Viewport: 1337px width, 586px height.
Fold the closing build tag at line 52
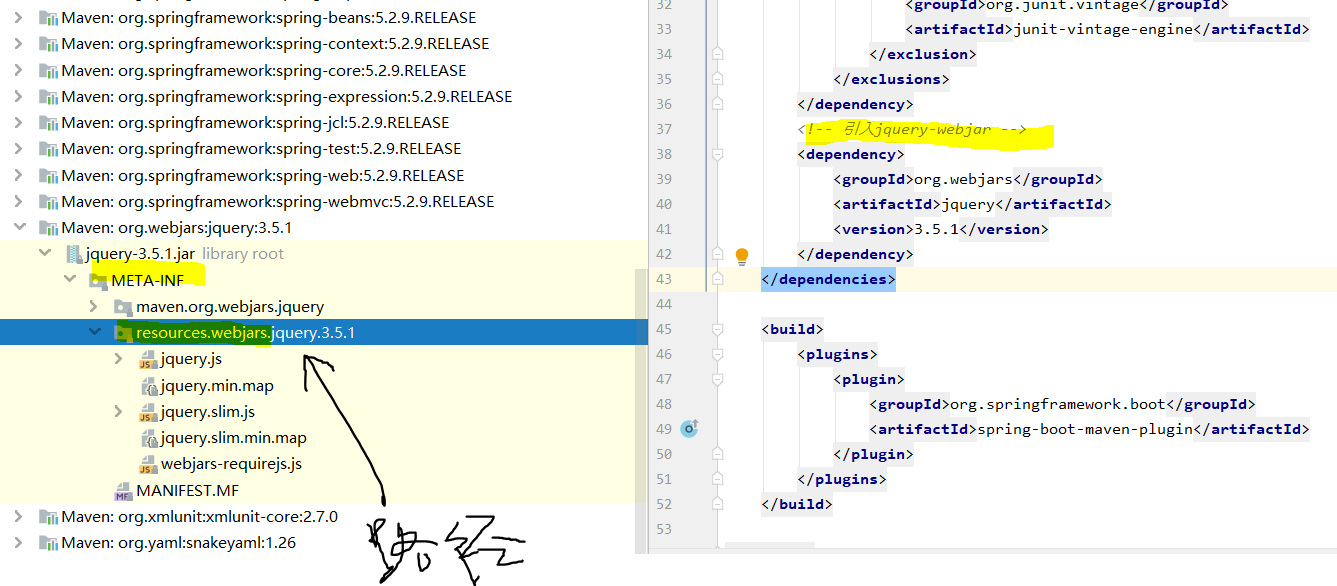[x=717, y=504]
